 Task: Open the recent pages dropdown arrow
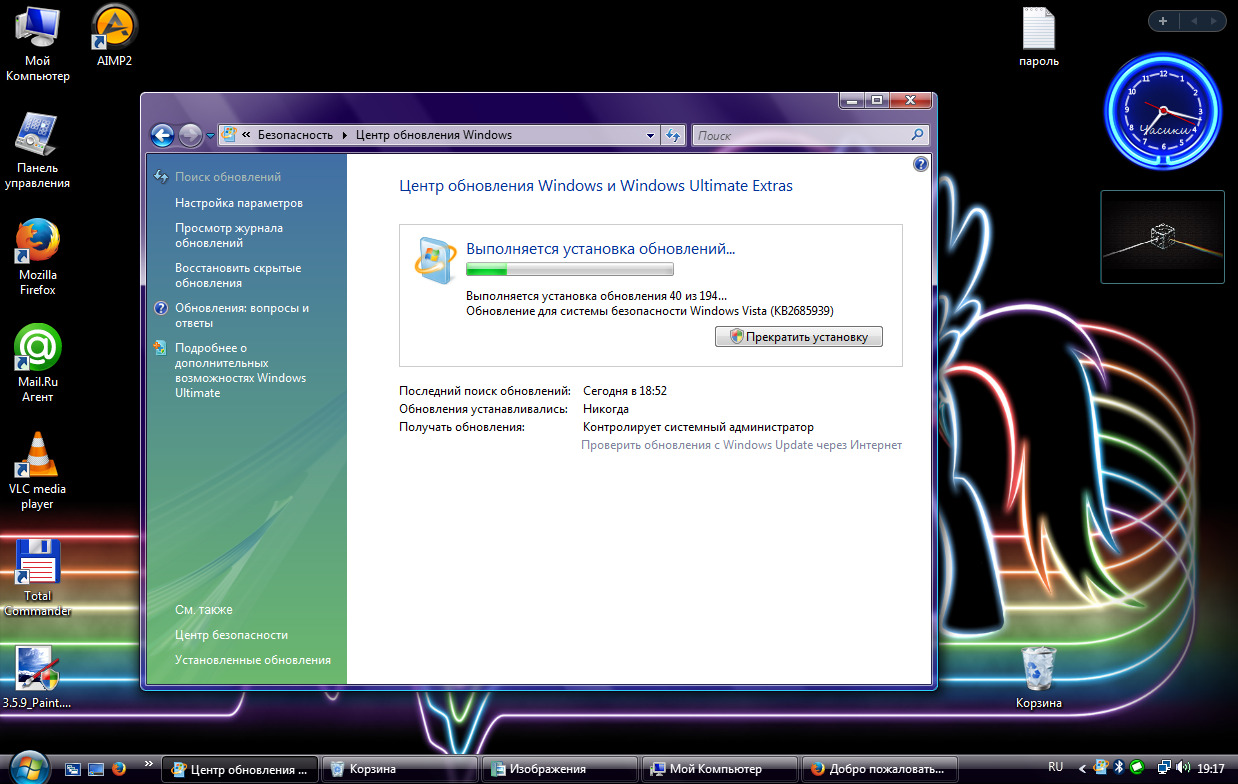point(211,135)
